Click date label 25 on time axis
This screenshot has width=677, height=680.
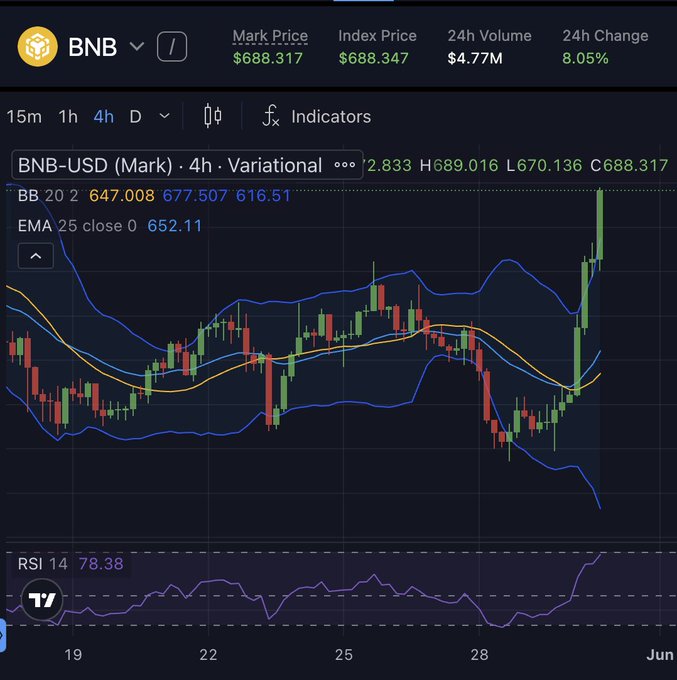point(343,654)
